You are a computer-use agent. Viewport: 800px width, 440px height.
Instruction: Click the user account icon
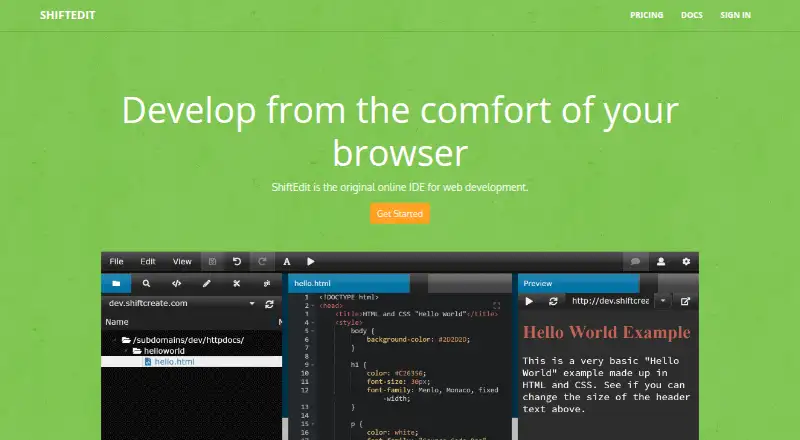point(661,261)
